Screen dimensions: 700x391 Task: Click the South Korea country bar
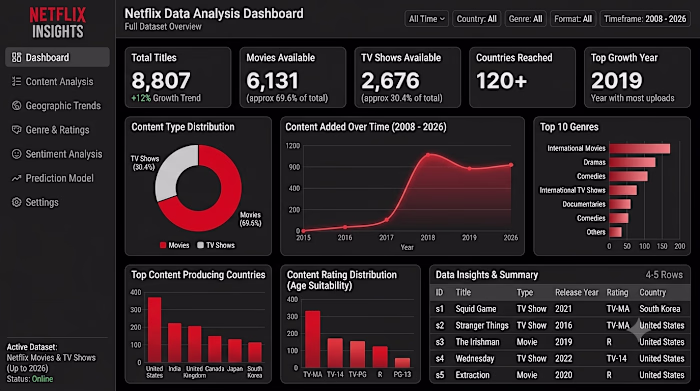(x=255, y=352)
